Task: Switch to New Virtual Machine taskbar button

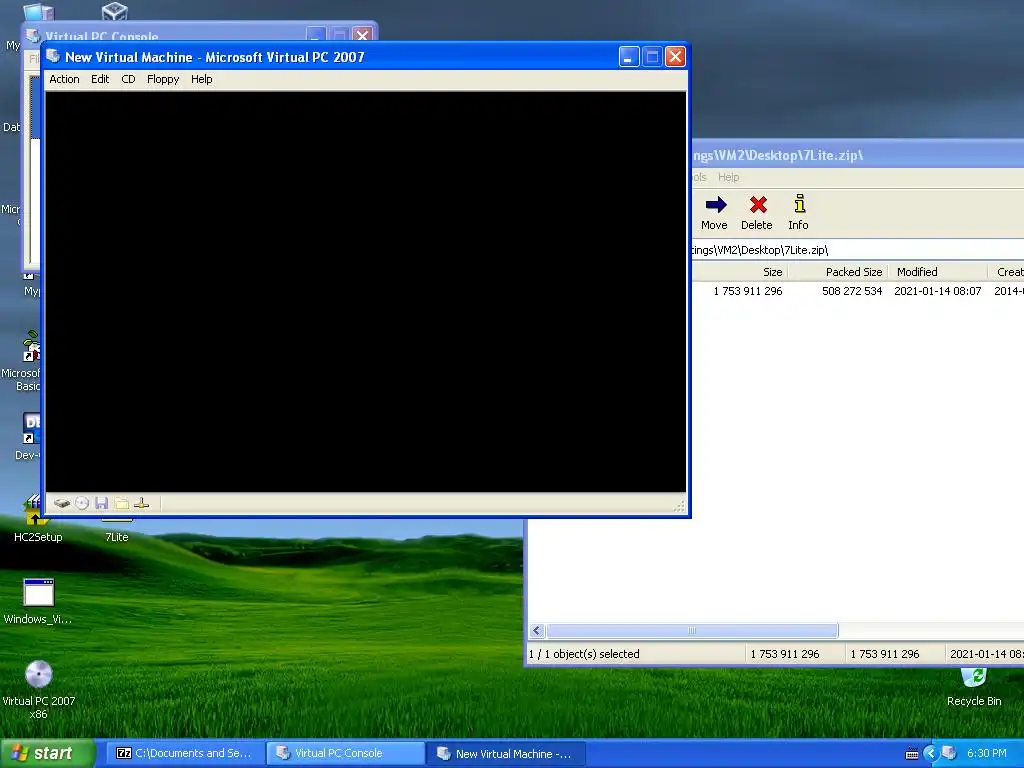Action: (505, 754)
